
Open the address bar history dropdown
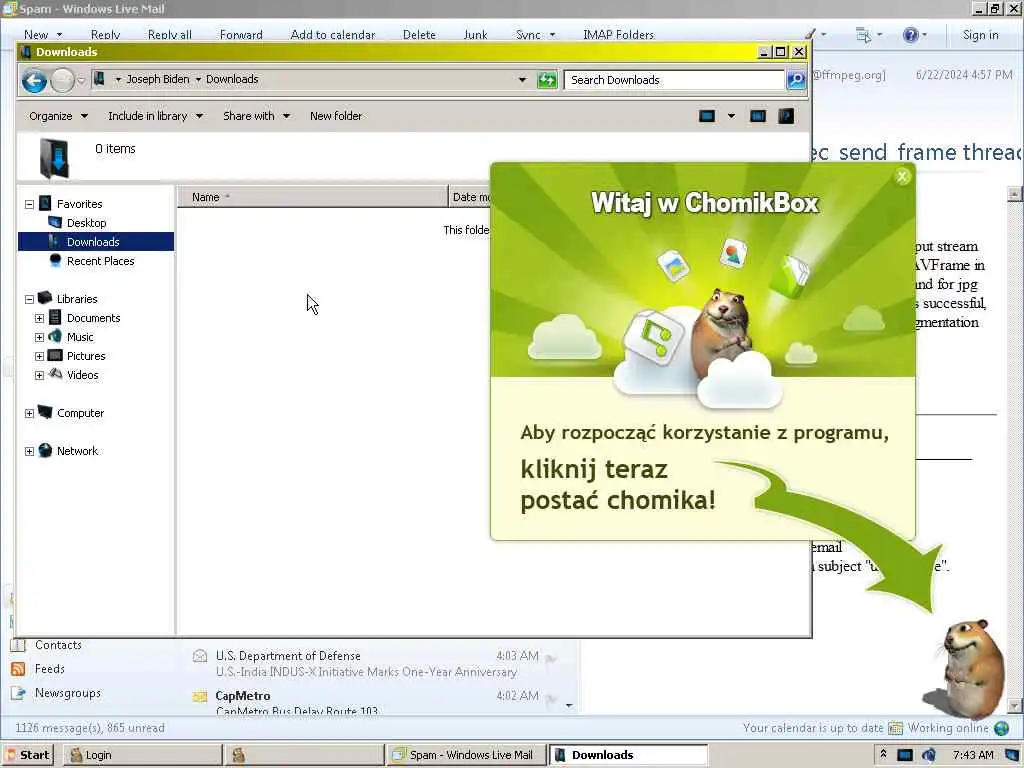(x=522, y=80)
